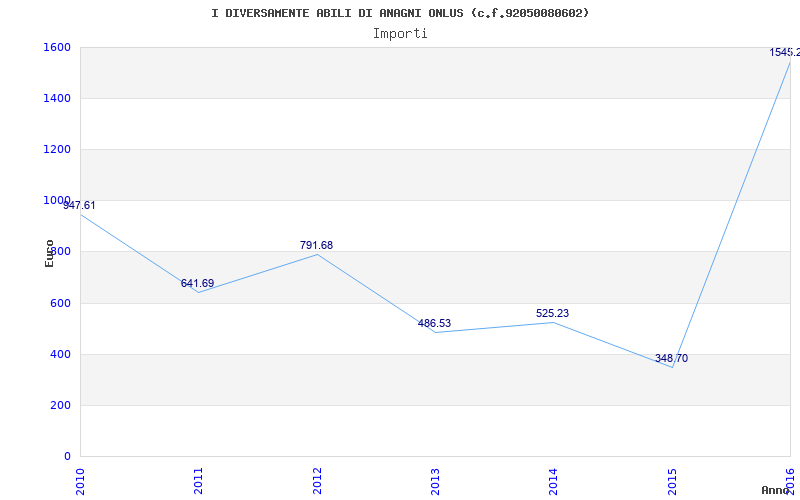Click the Importi subtitle

click(400, 33)
